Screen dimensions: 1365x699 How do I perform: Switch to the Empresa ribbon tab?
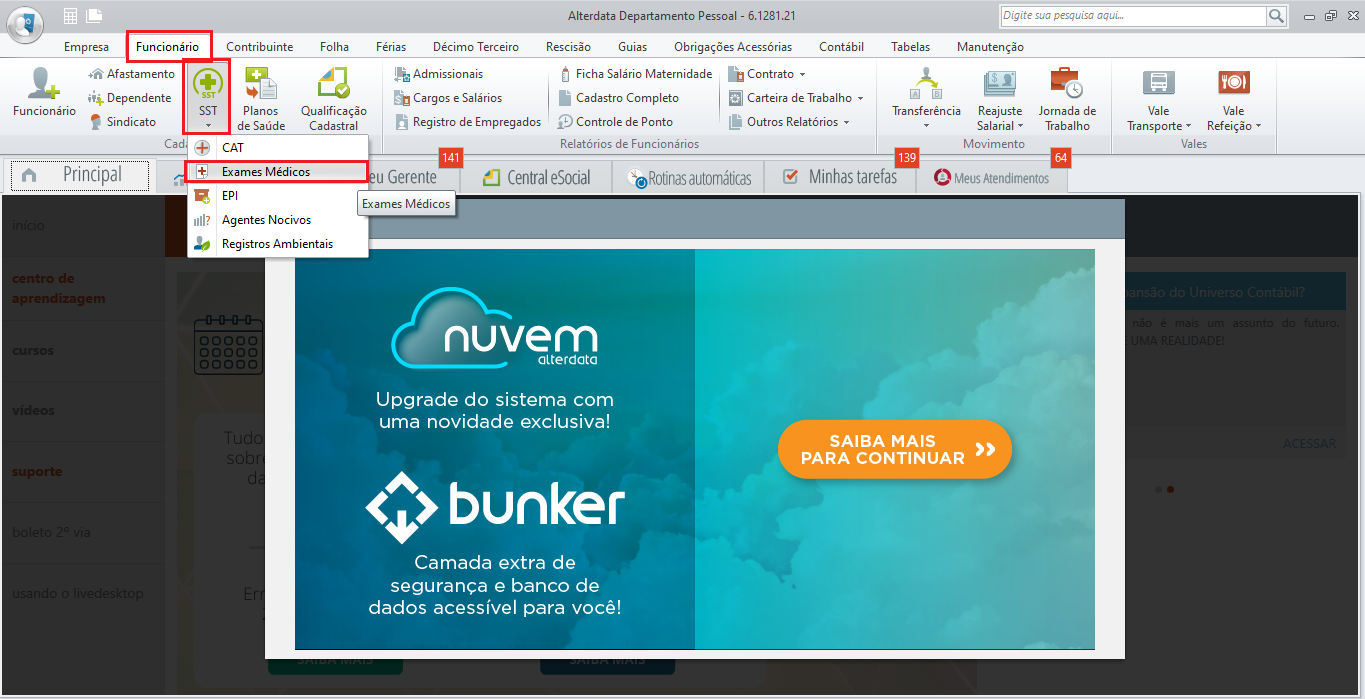[x=86, y=47]
